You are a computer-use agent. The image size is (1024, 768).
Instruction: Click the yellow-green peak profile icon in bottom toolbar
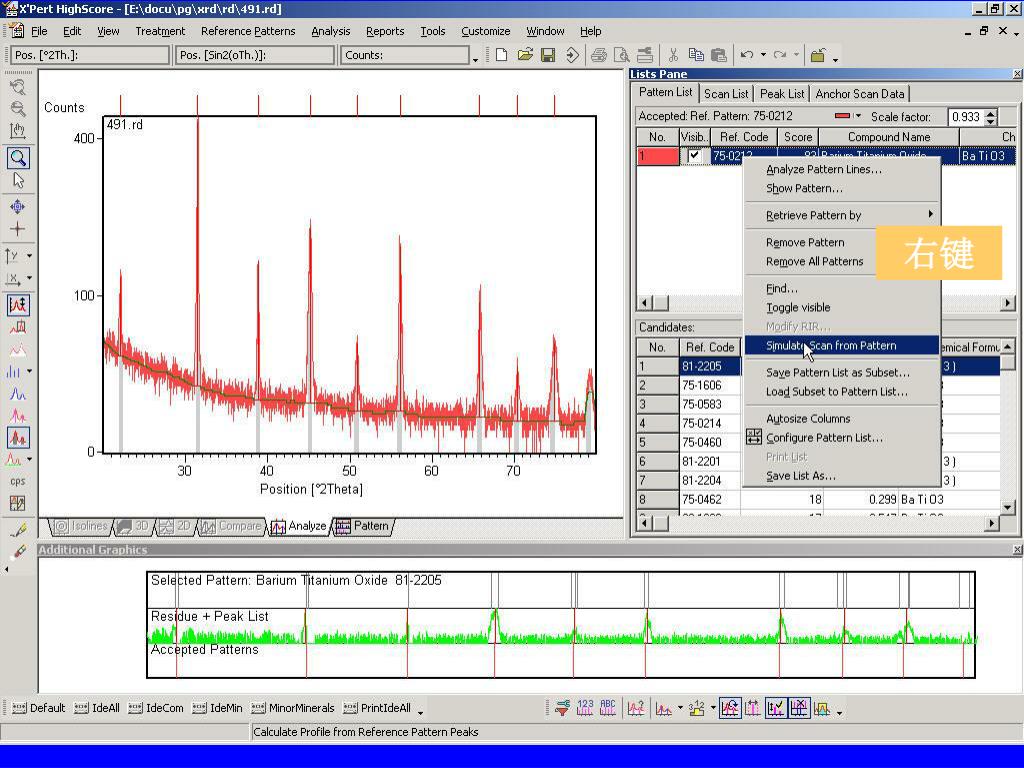(822, 708)
